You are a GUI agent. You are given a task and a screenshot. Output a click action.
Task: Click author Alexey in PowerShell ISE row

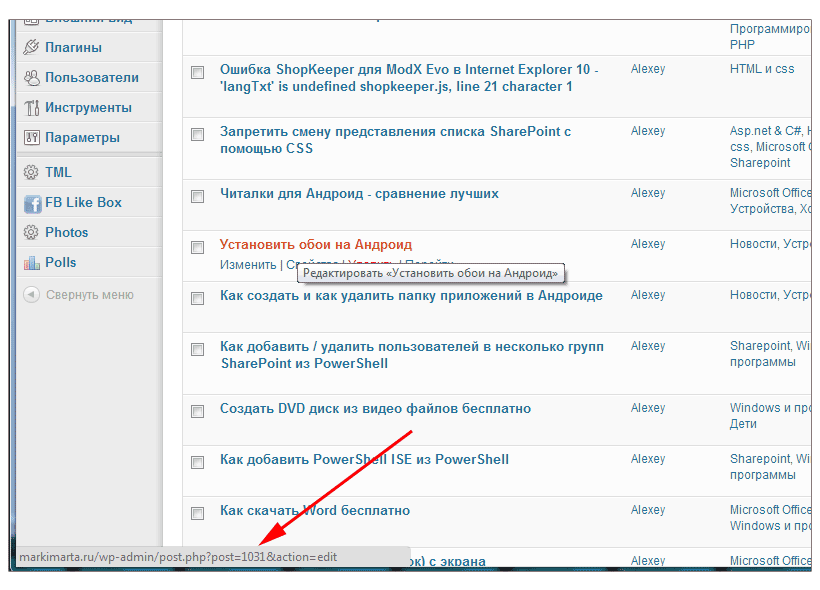pyautogui.click(x=648, y=459)
